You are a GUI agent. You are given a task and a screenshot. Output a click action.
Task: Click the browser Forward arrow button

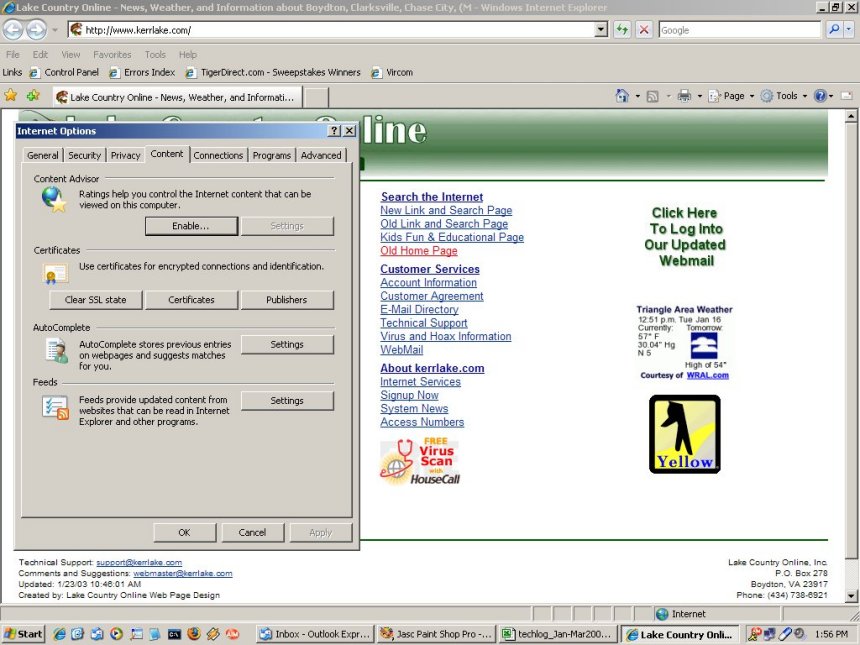coord(36,30)
